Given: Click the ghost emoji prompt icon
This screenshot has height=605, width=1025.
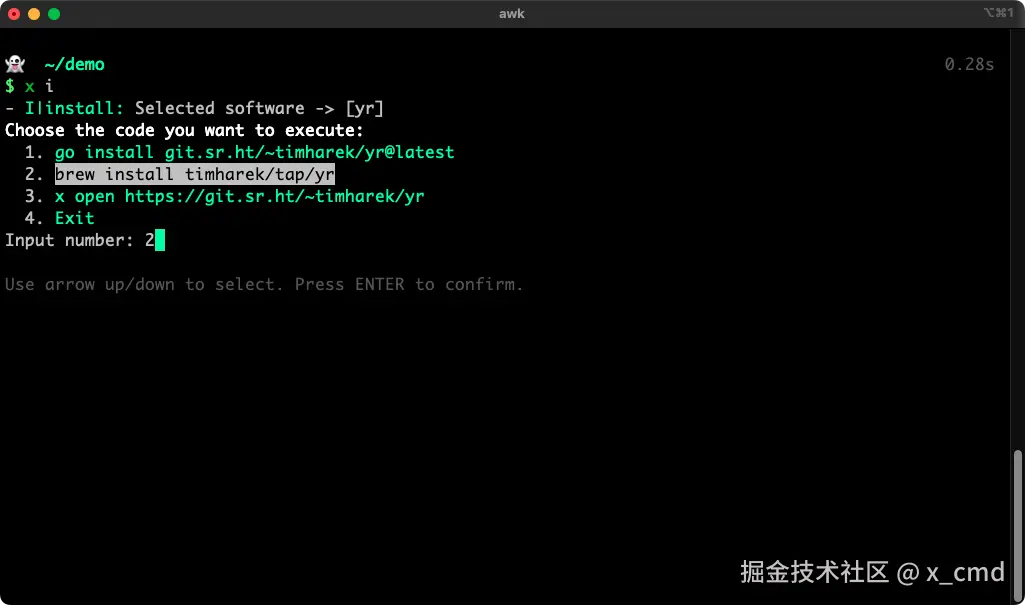Looking at the screenshot, I should pos(15,64).
